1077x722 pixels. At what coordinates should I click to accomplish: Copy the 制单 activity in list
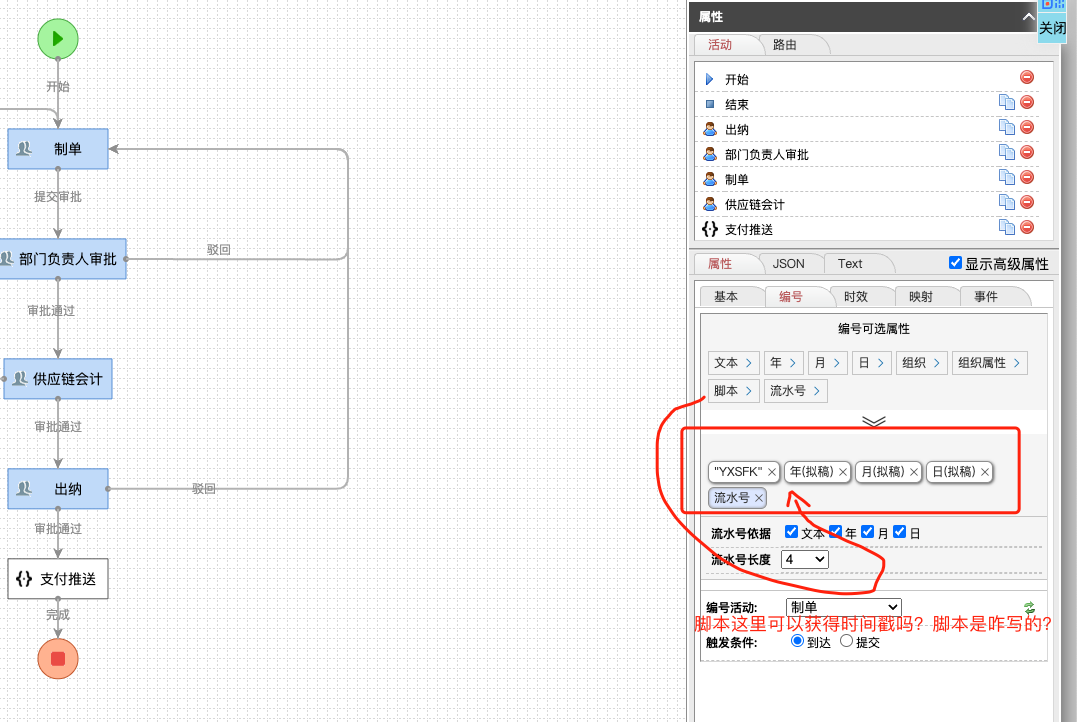pyautogui.click(x=1006, y=177)
